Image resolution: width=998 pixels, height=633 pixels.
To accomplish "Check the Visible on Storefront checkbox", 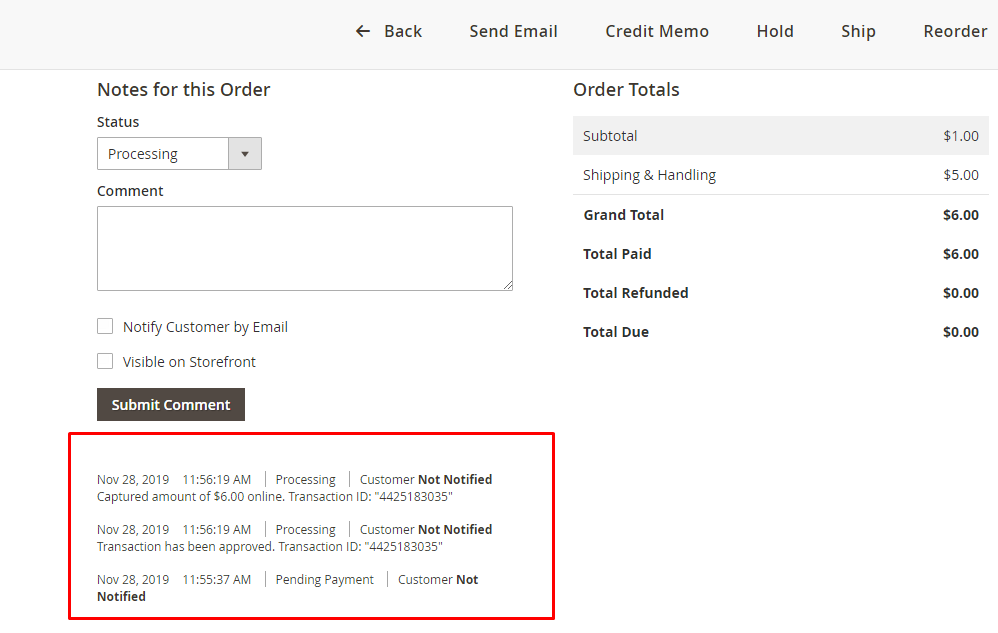I will click(x=105, y=361).
